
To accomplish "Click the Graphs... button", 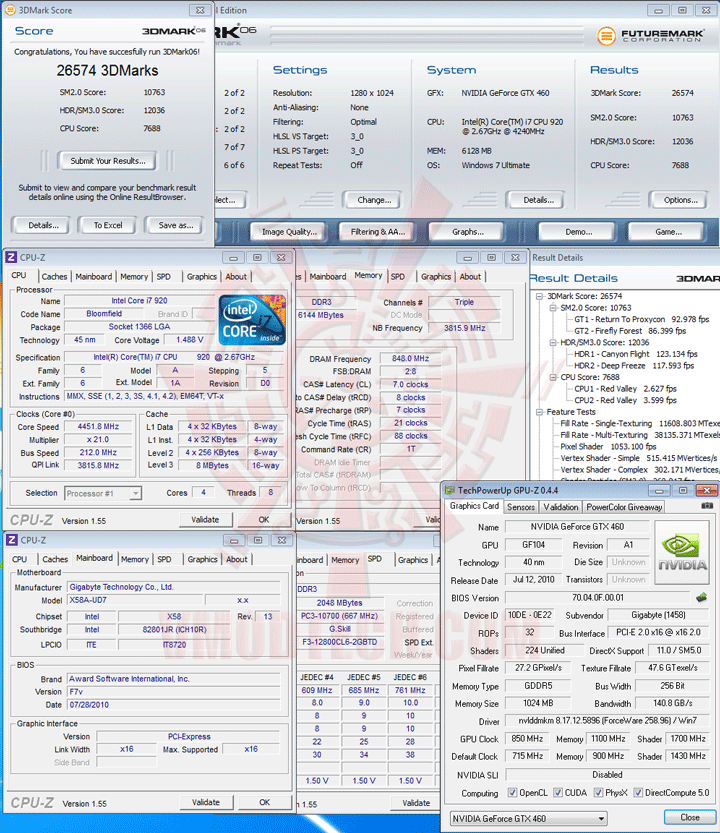I will pyautogui.click(x=468, y=232).
